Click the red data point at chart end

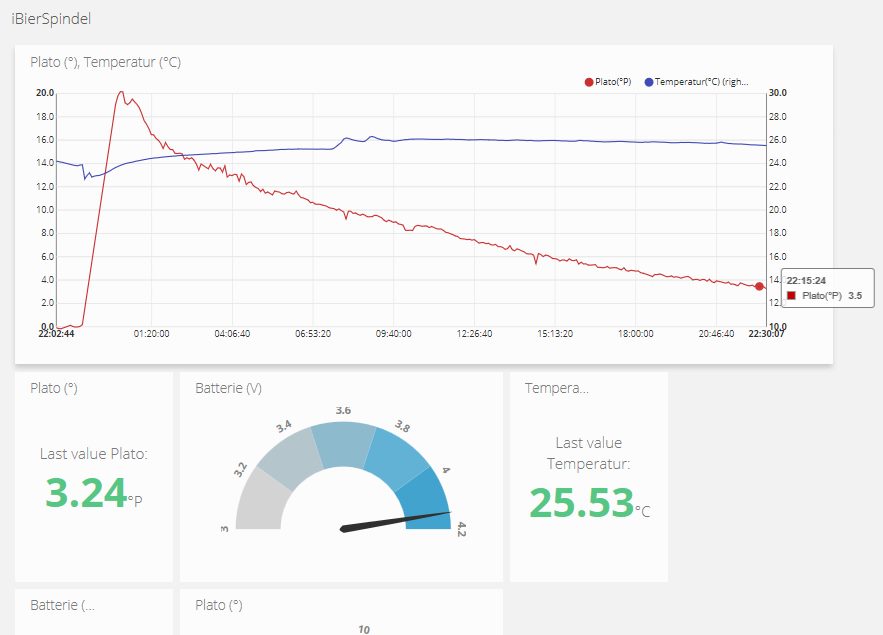pos(759,286)
